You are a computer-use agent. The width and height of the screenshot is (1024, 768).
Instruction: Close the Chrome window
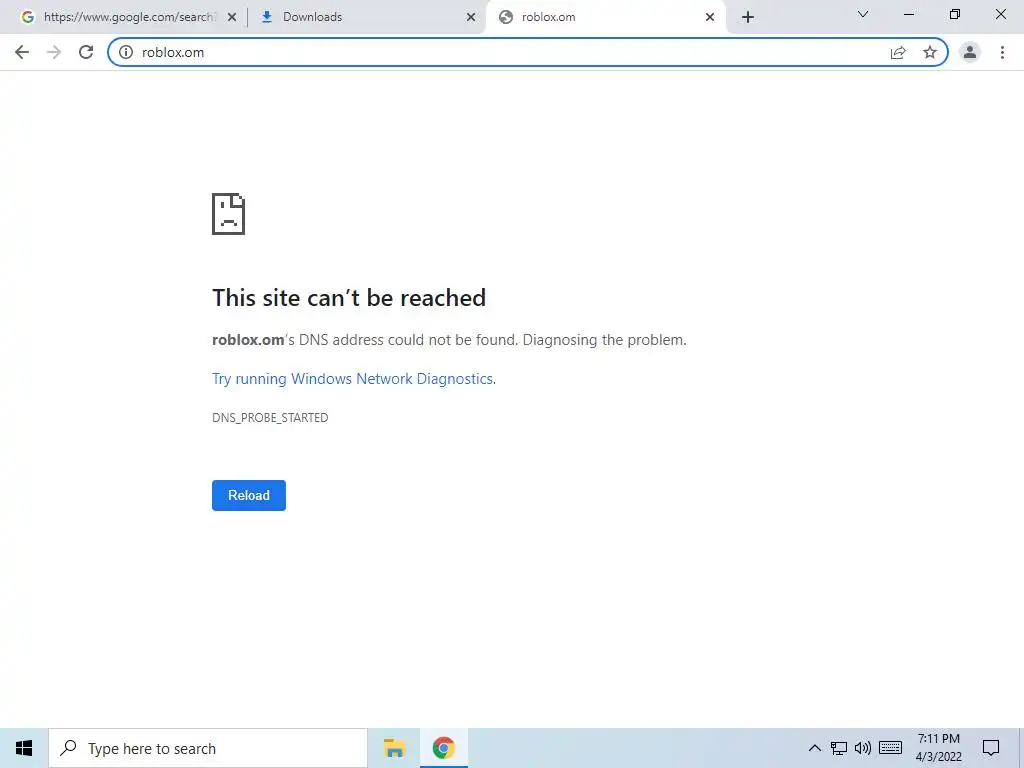click(1000, 14)
